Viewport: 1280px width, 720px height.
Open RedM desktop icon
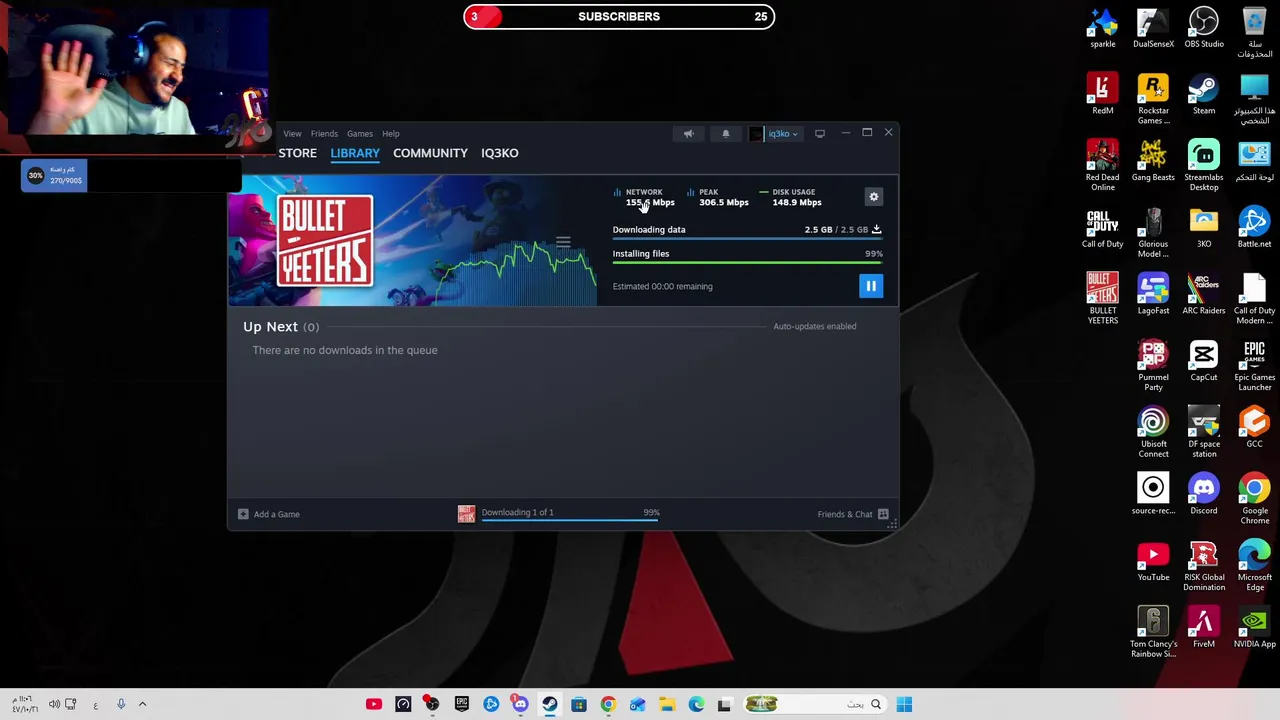pos(1102,95)
